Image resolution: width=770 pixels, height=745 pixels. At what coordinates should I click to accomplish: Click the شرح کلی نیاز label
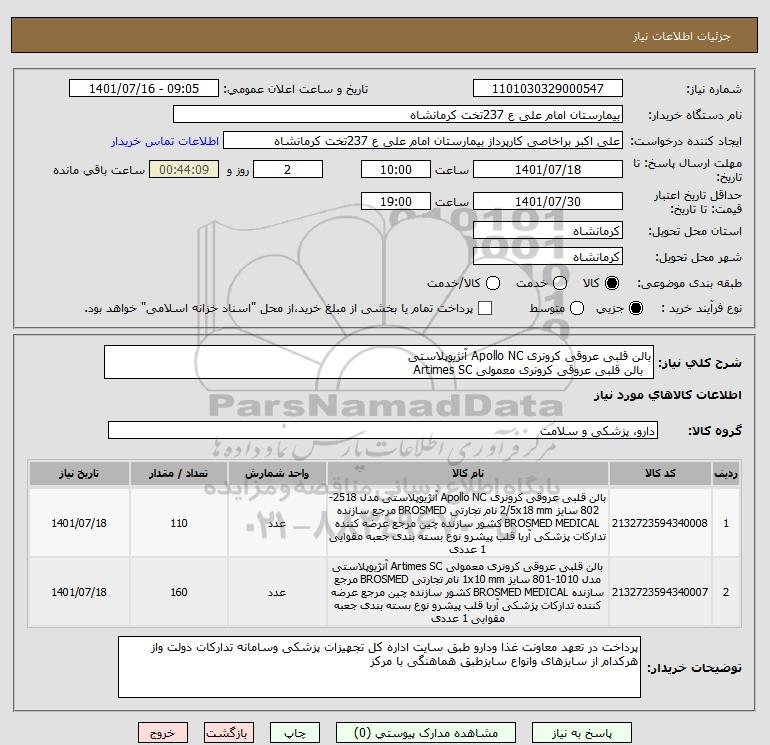700,363
